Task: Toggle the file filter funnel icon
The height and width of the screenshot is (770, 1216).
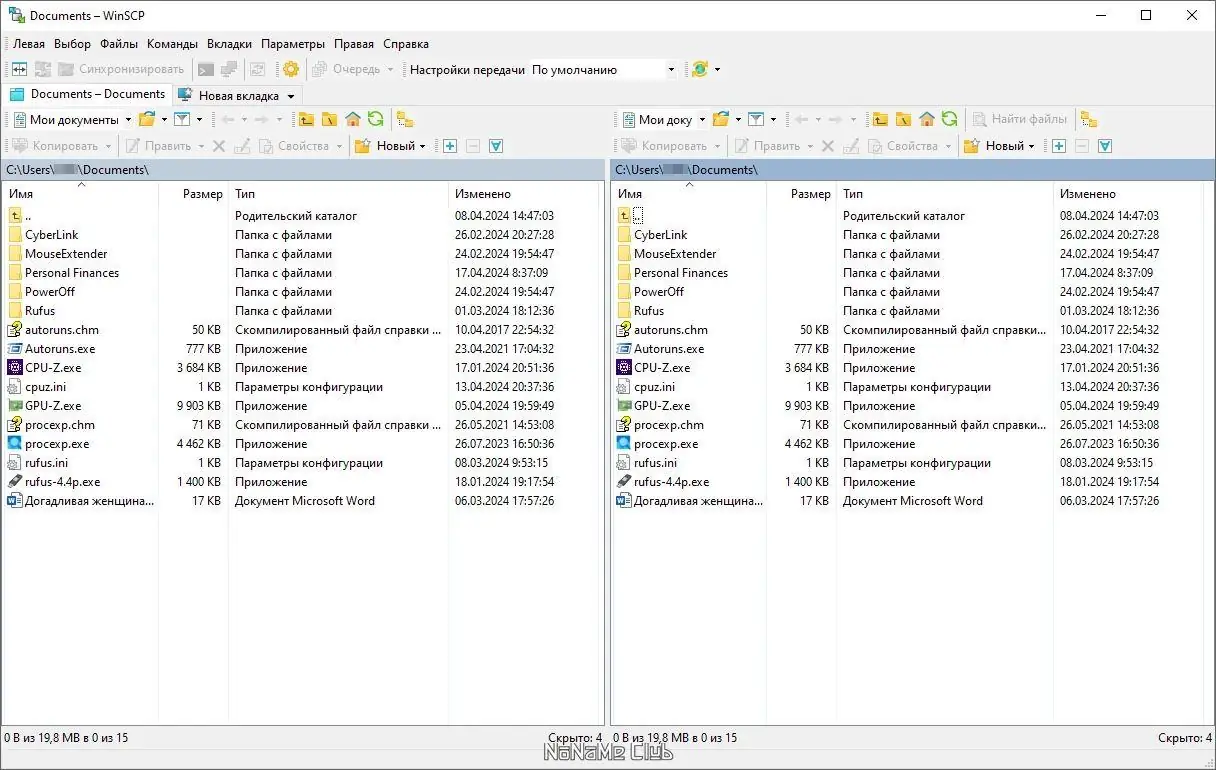Action: pos(182,119)
